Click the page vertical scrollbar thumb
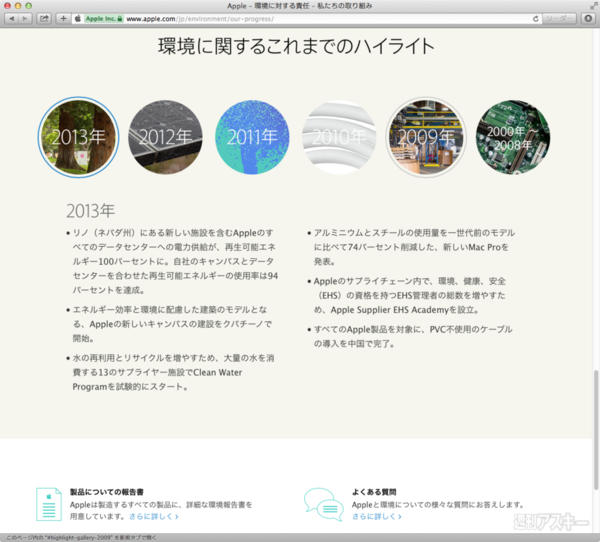The width and height of the screenshot is (600, 542). pos(596,430)
